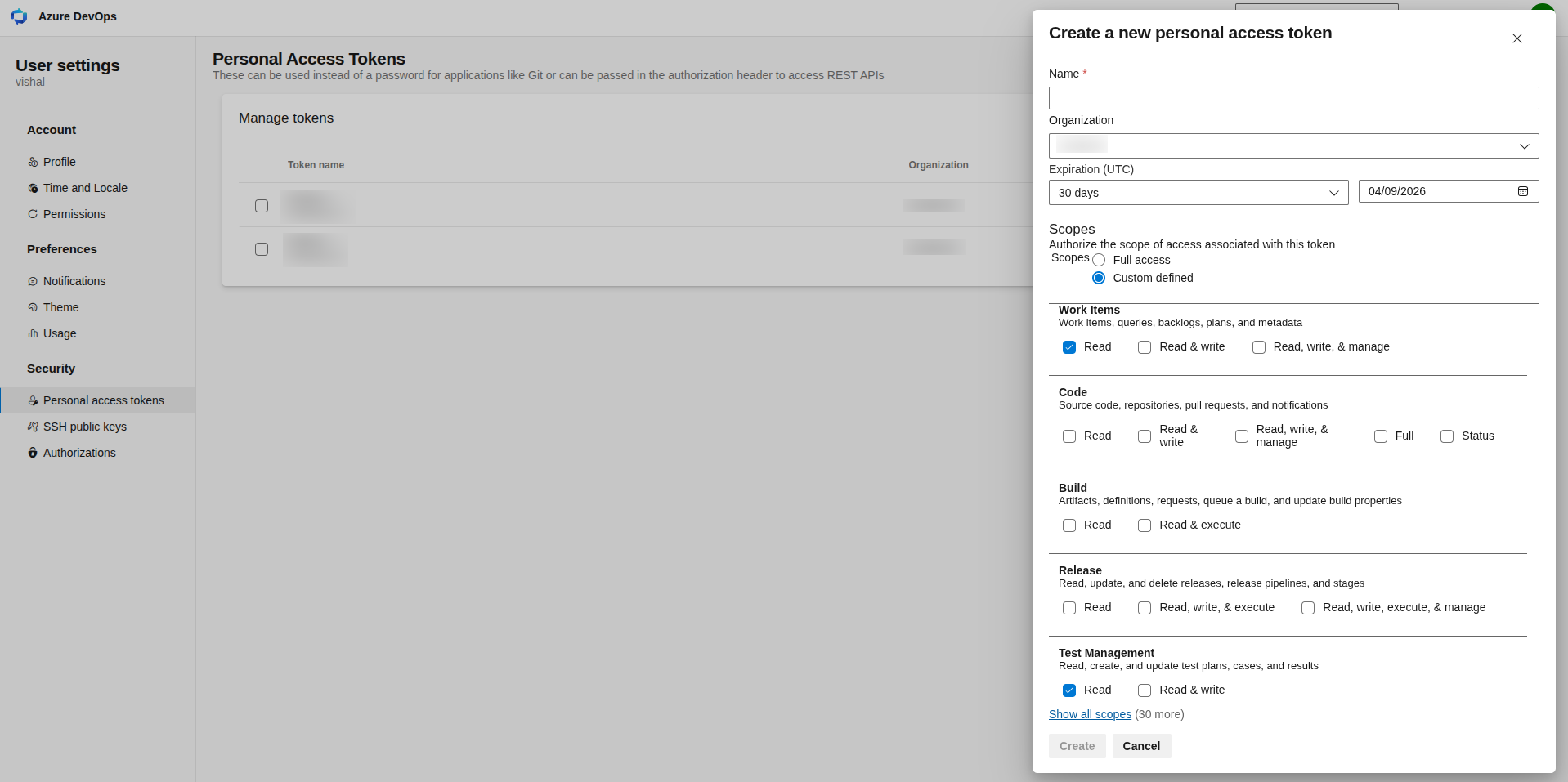Click the Permissions refresh icon

(33, 214)
